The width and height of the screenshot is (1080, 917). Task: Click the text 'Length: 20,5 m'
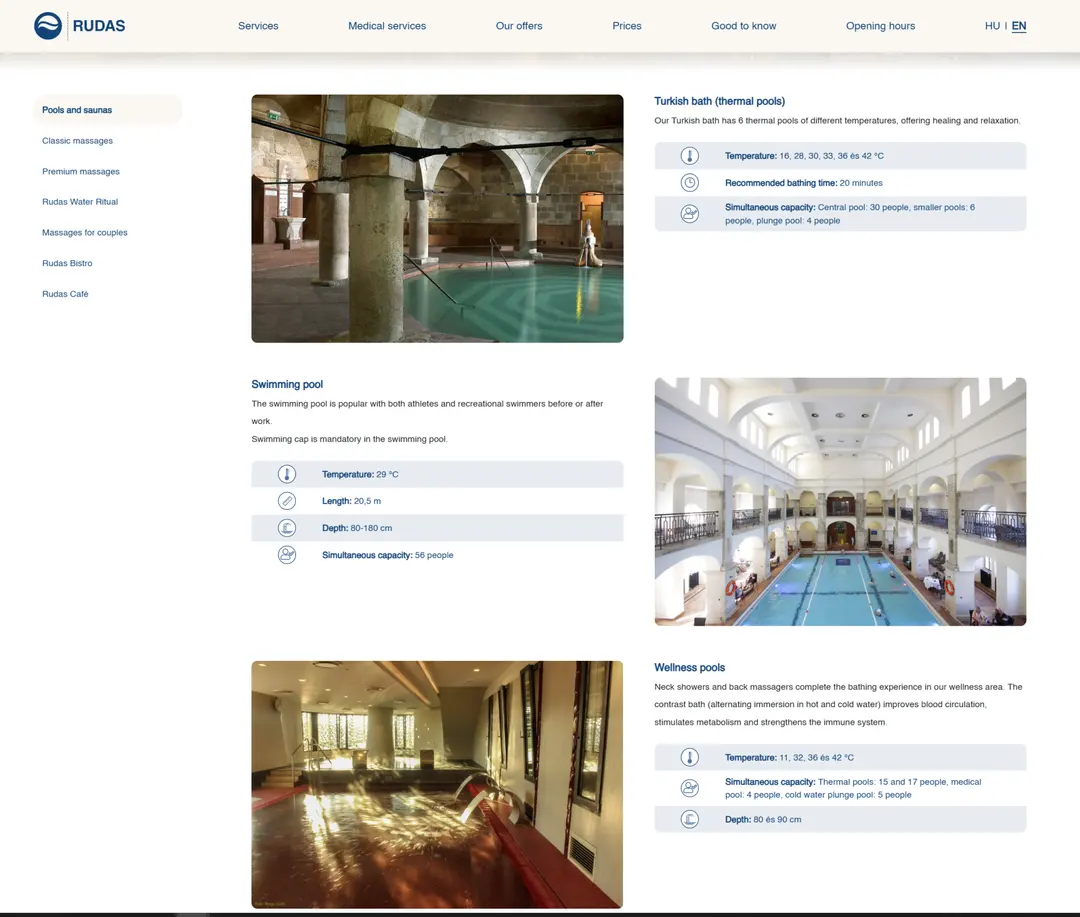(x=351, y=501)
